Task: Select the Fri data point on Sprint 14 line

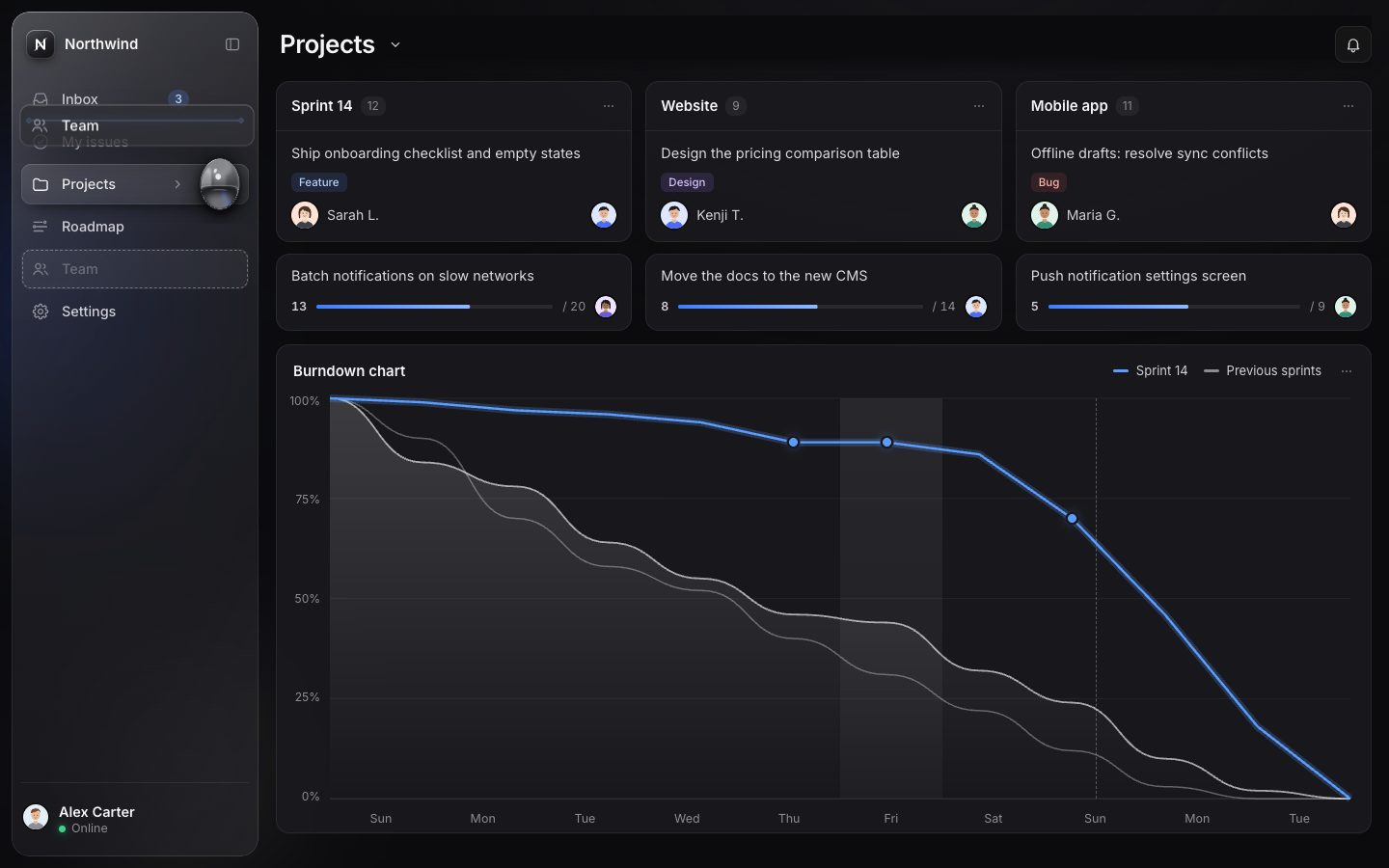Action: (886, 443)
